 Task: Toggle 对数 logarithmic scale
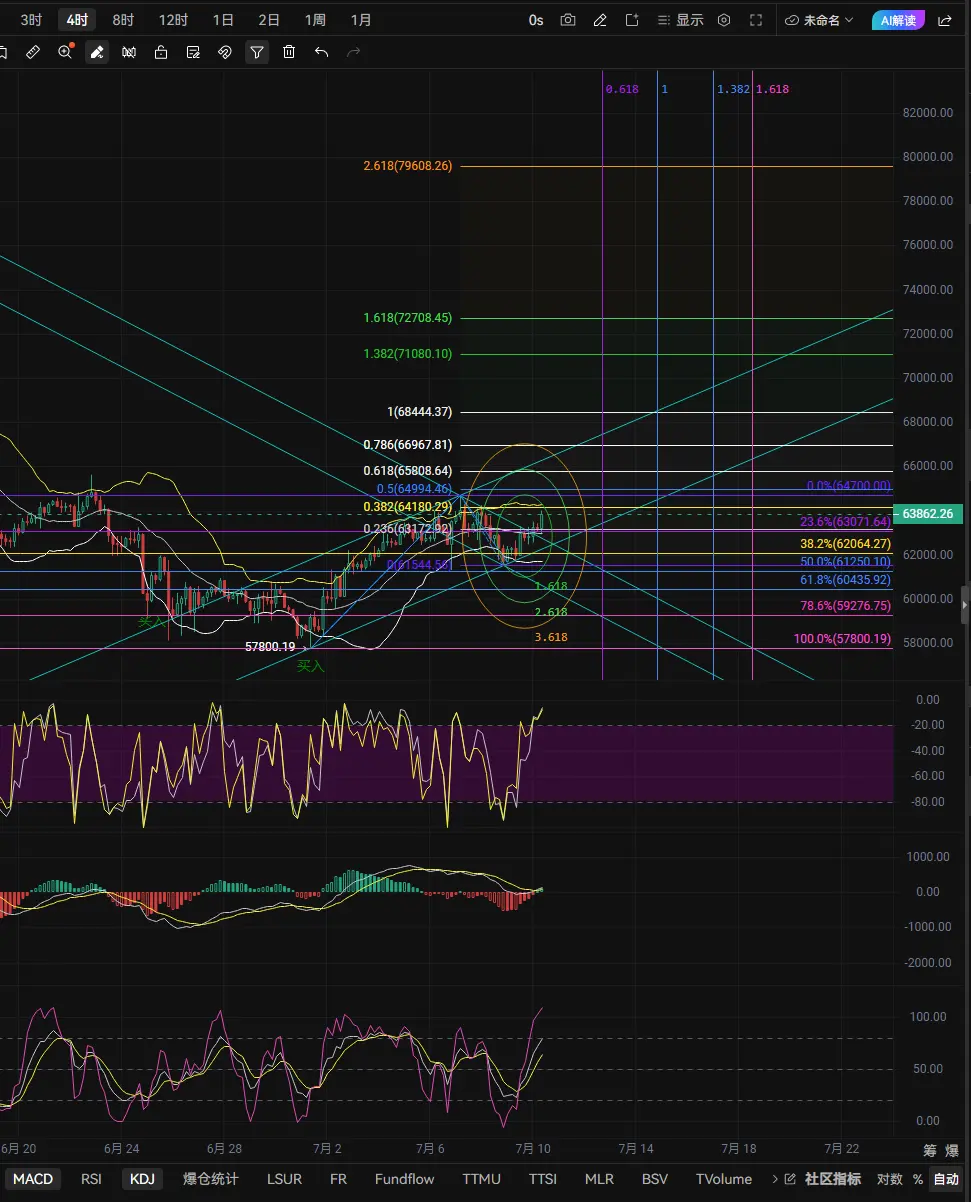[889, 1179]
